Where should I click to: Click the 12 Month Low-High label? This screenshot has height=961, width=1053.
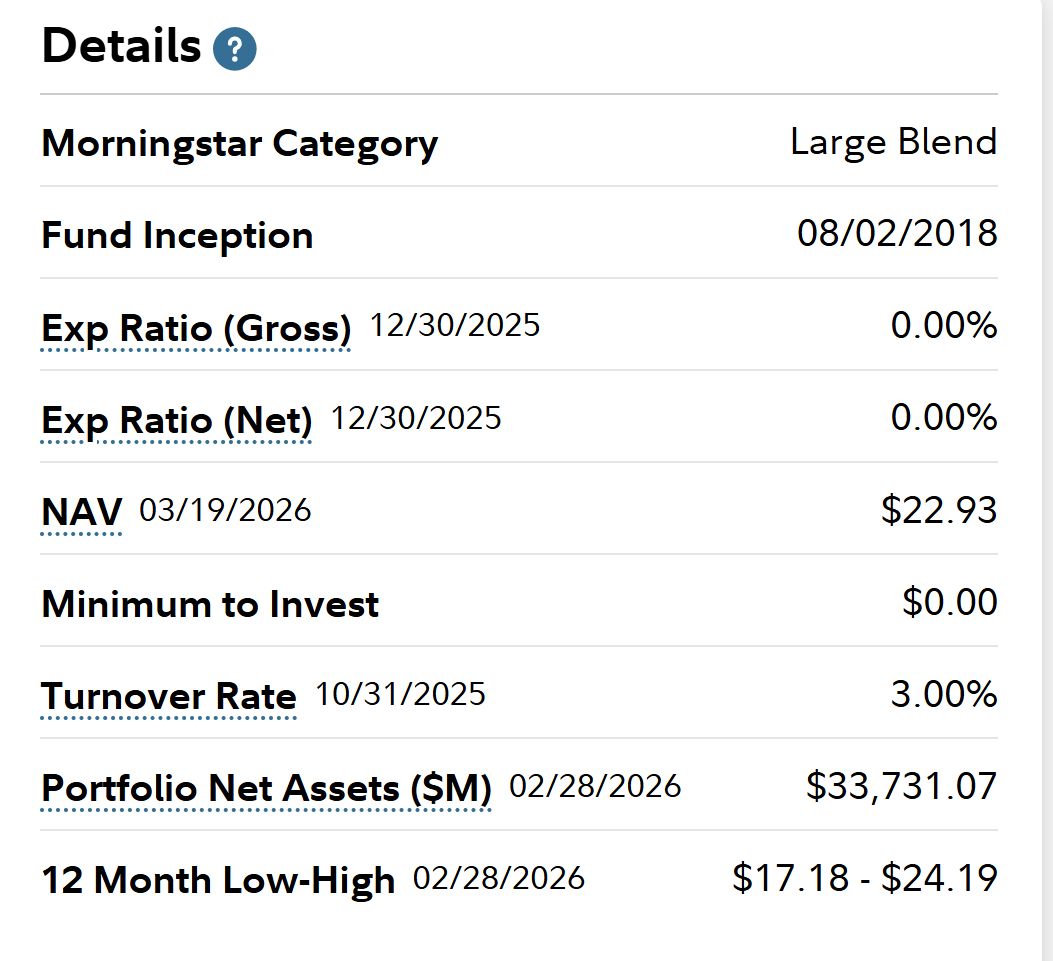[x=218, y=881]
